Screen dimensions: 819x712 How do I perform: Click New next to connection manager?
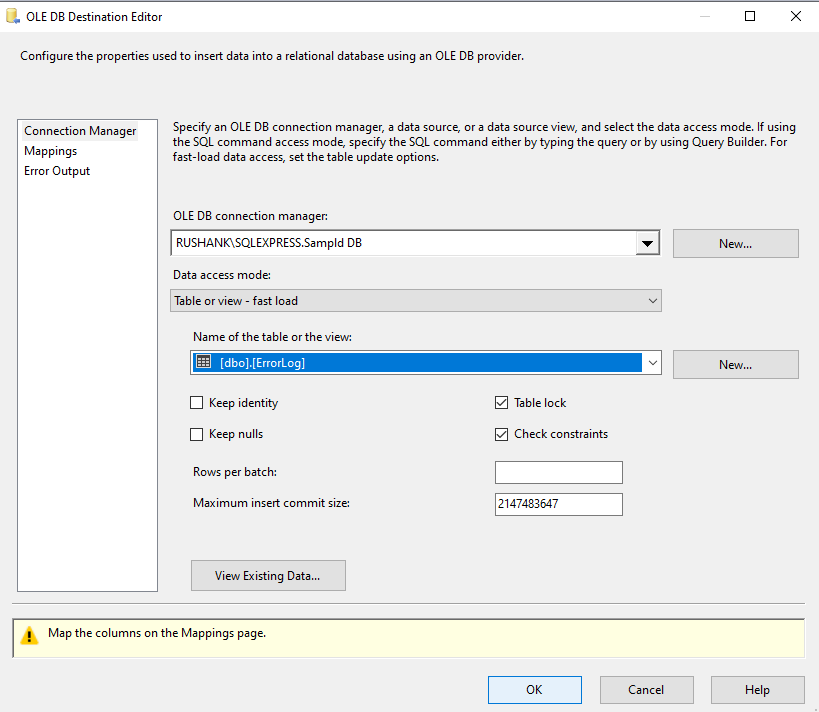point(735,243)
